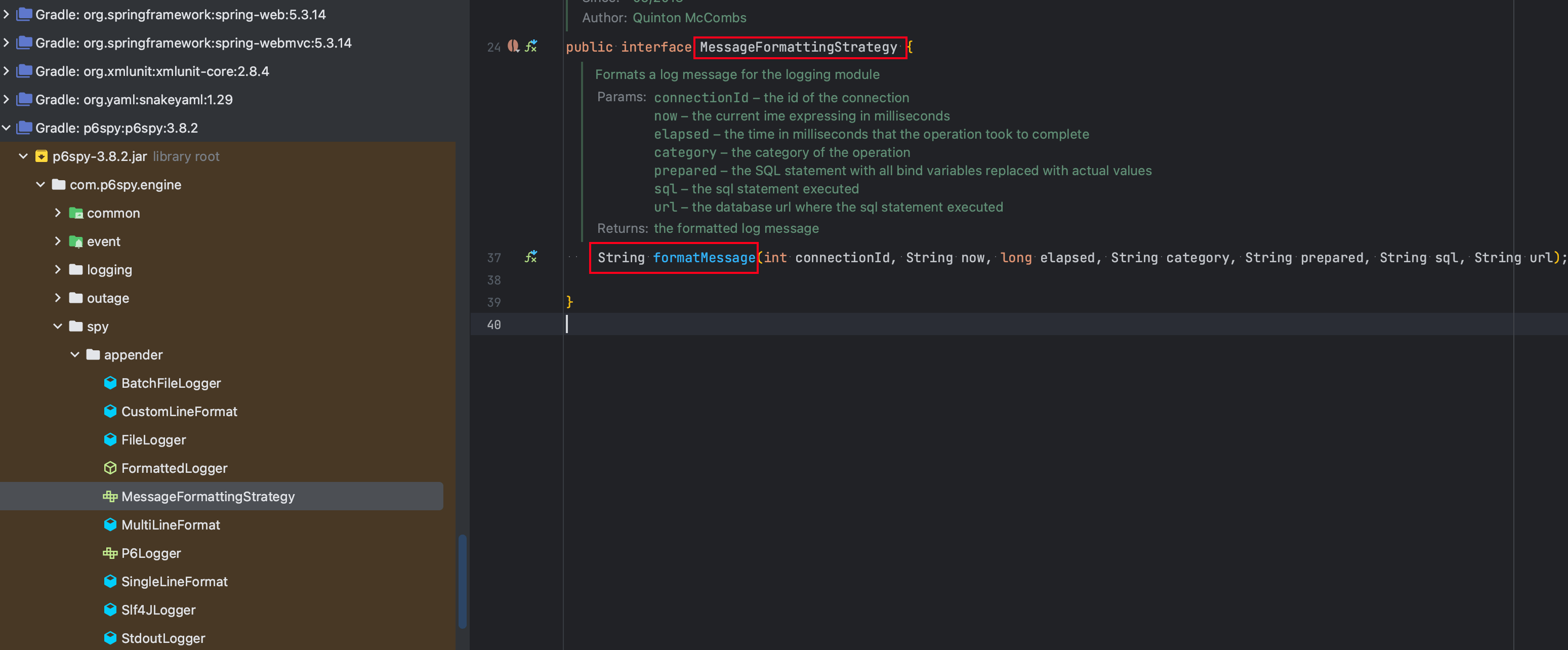The height and width of the screenshot is (650, 1568).
Task: Click the project tree vertical scrollbar
Action: pyautogui.click(x=463, y=581)
